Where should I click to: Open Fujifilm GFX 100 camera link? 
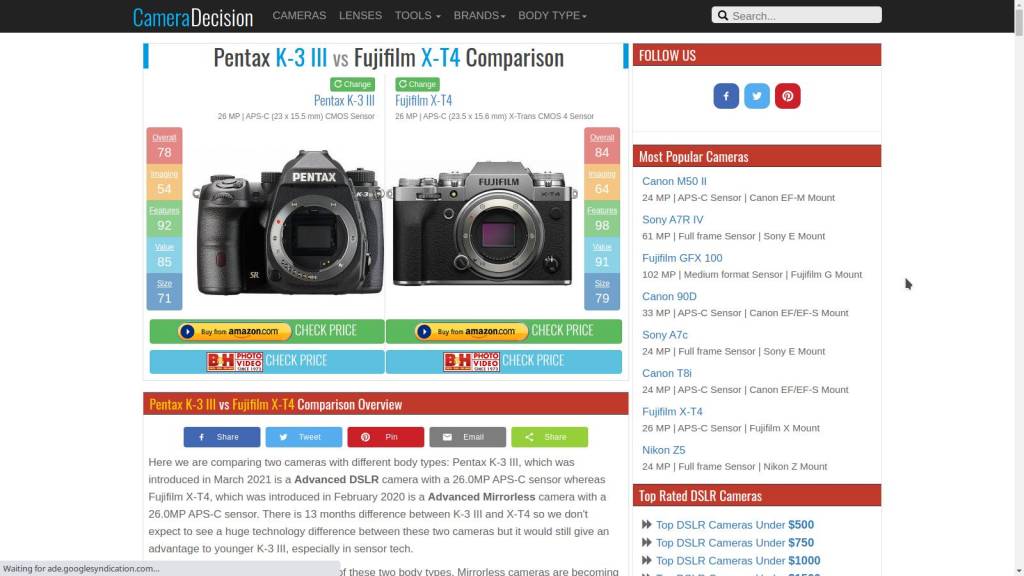(682, 259)
